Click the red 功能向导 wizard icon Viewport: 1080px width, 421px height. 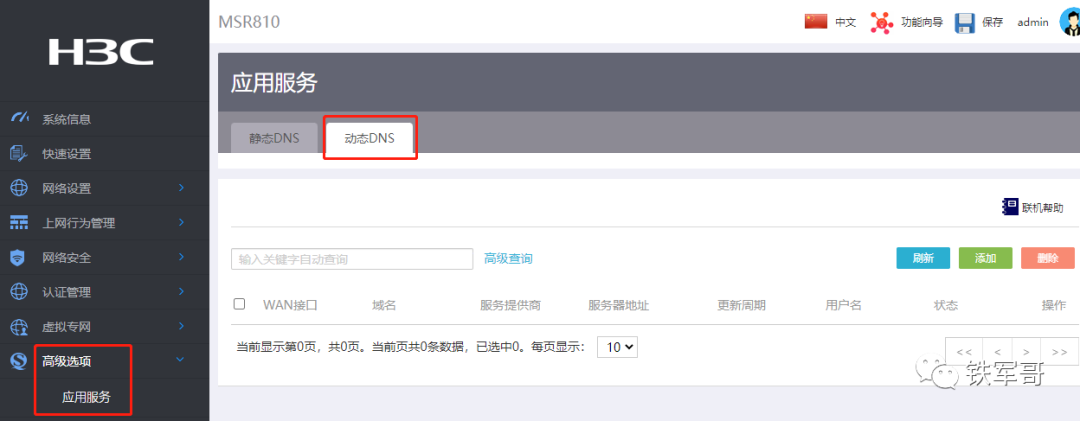click(x=881, y=22)
